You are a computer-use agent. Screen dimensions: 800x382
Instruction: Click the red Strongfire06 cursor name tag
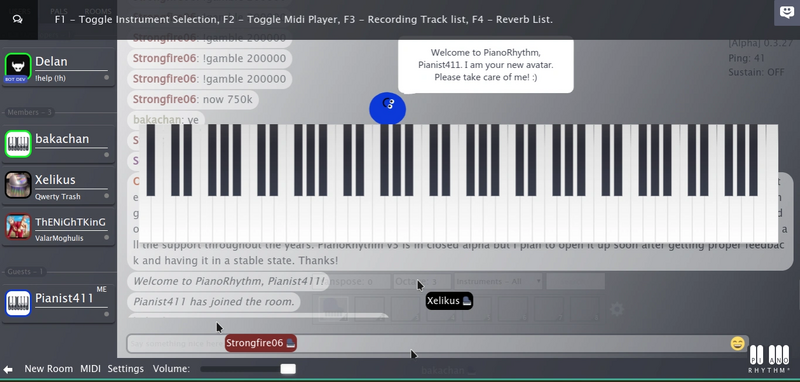click(260, 343)
